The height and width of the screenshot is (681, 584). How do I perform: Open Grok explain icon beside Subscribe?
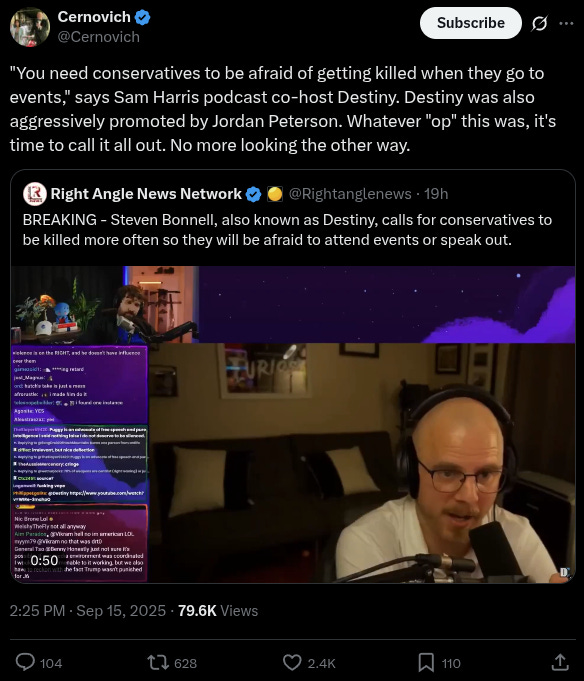point(539,23)
